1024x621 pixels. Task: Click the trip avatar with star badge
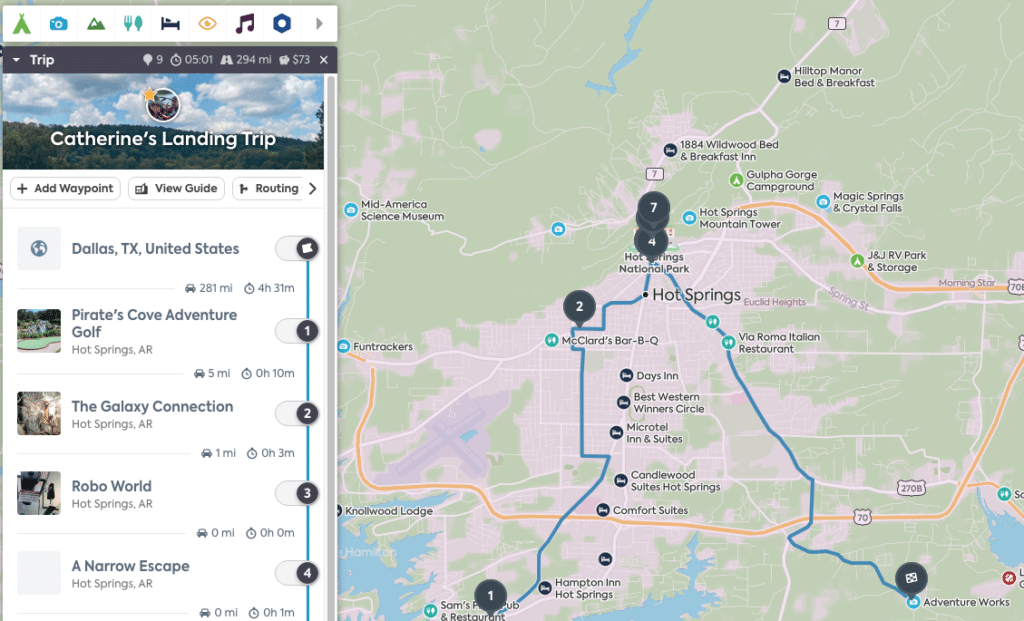coord(162,104)
